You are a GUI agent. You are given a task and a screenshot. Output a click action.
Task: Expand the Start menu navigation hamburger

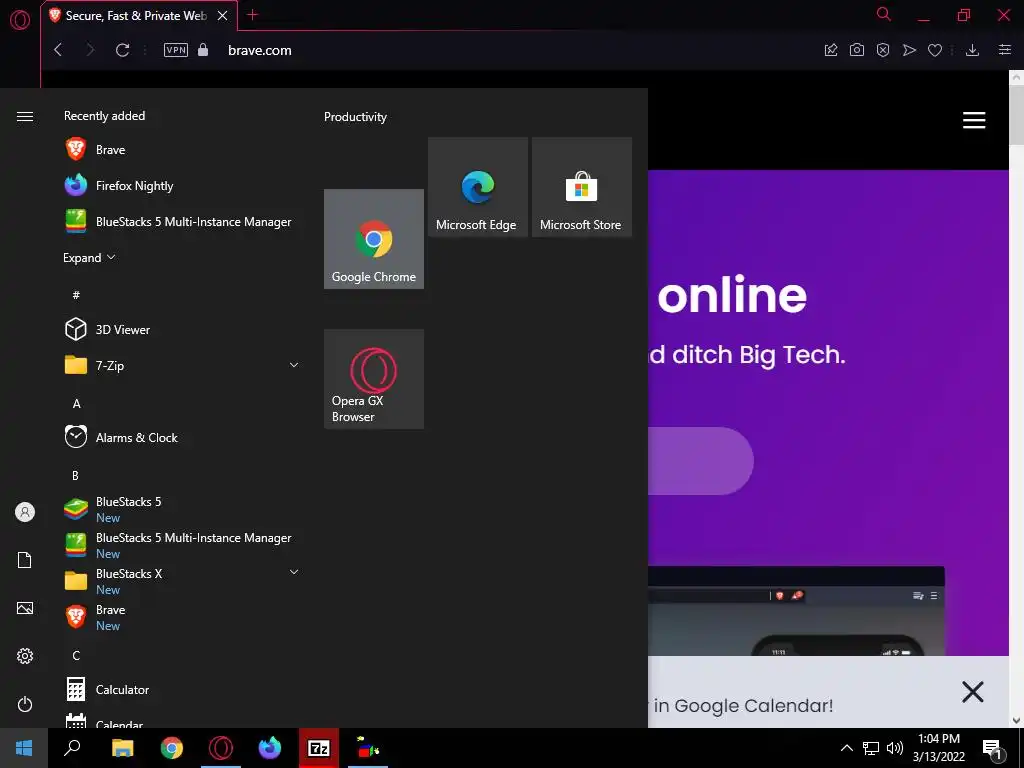(25, 116)
